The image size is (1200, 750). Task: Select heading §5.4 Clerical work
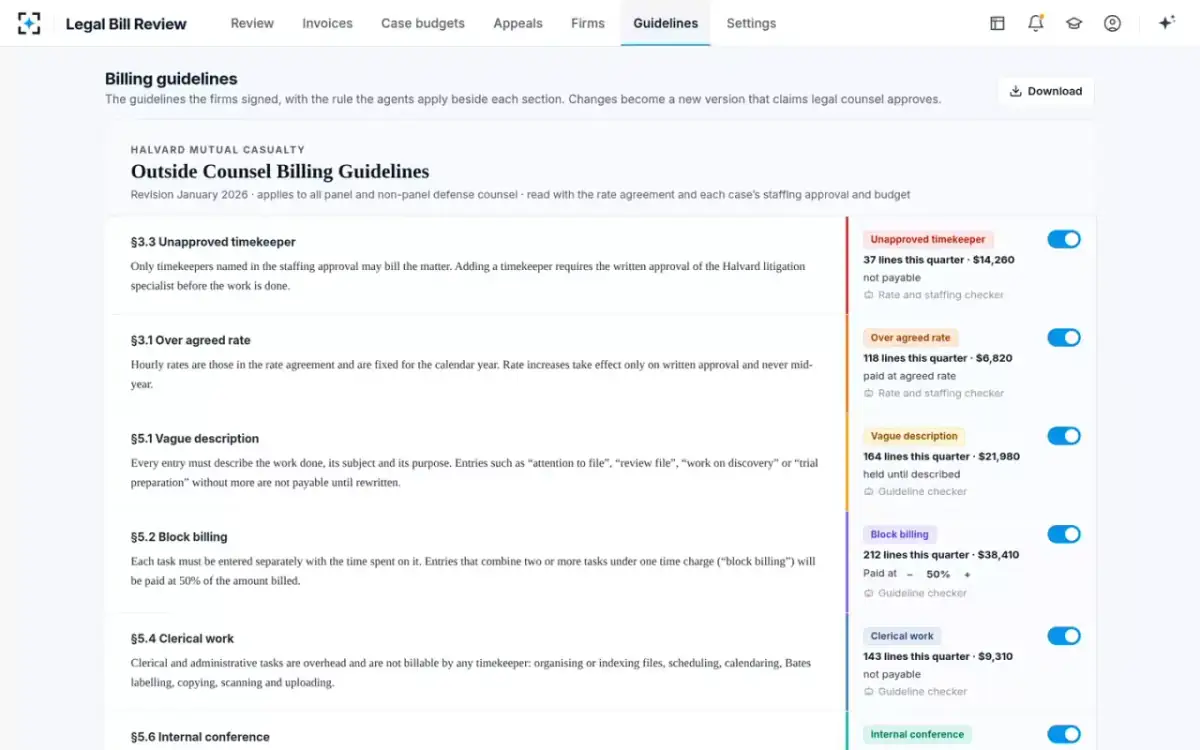[182, 638]
